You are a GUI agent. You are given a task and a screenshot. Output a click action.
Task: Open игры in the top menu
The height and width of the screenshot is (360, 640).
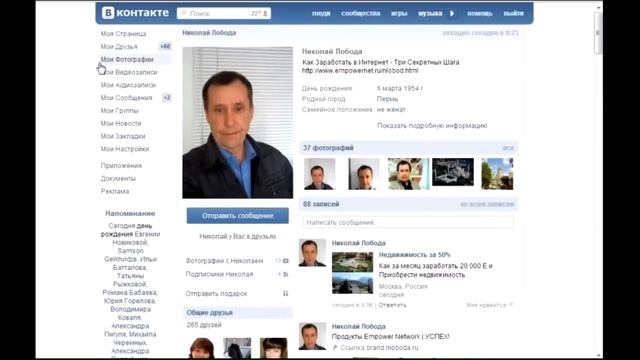coord(399,13)
